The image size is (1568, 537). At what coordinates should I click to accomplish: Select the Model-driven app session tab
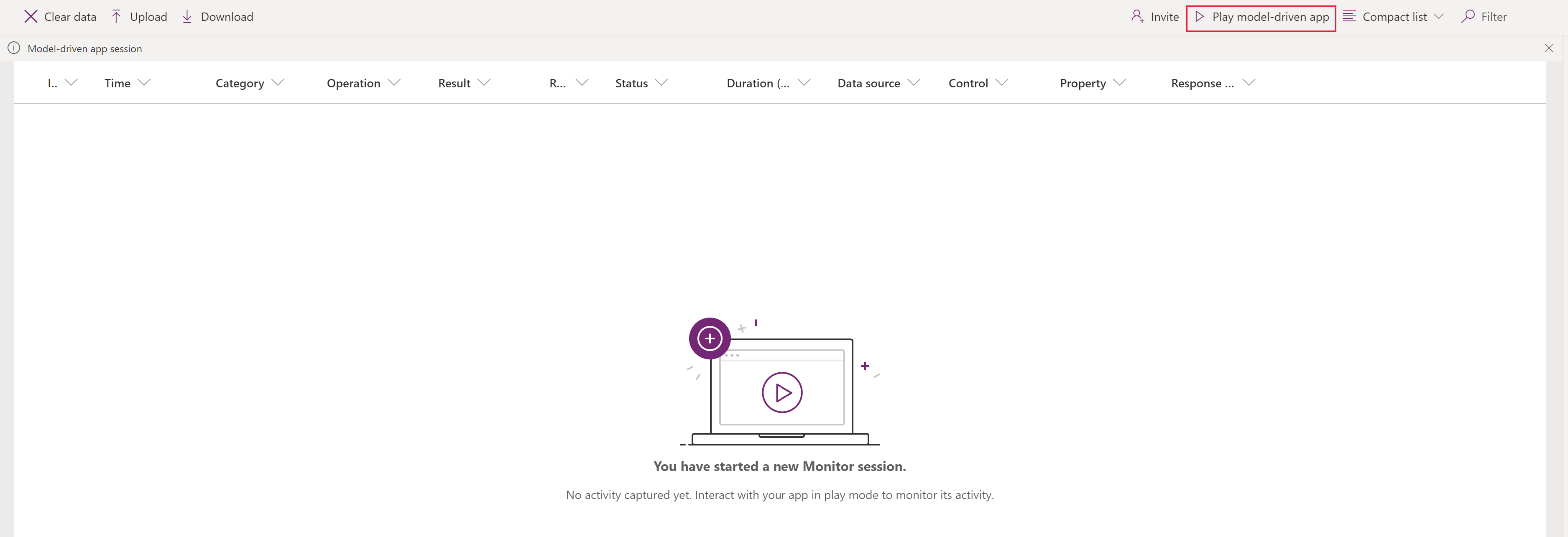pyautogui.click(x=85, y=48)
